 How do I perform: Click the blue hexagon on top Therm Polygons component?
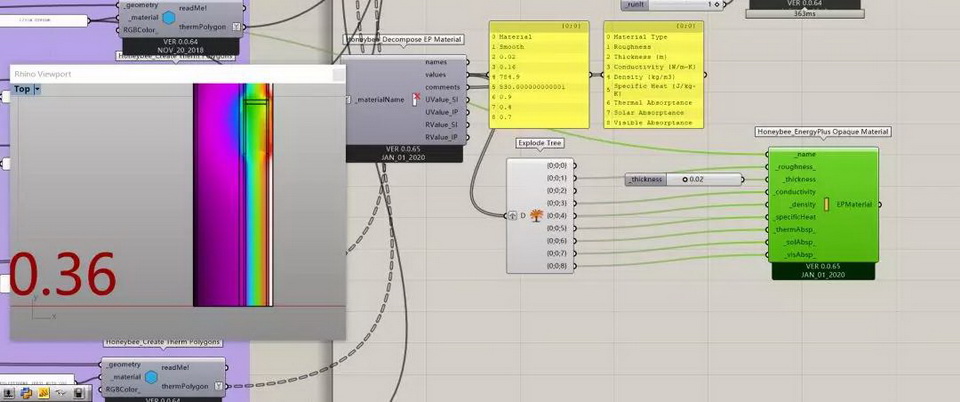point(153,17)
